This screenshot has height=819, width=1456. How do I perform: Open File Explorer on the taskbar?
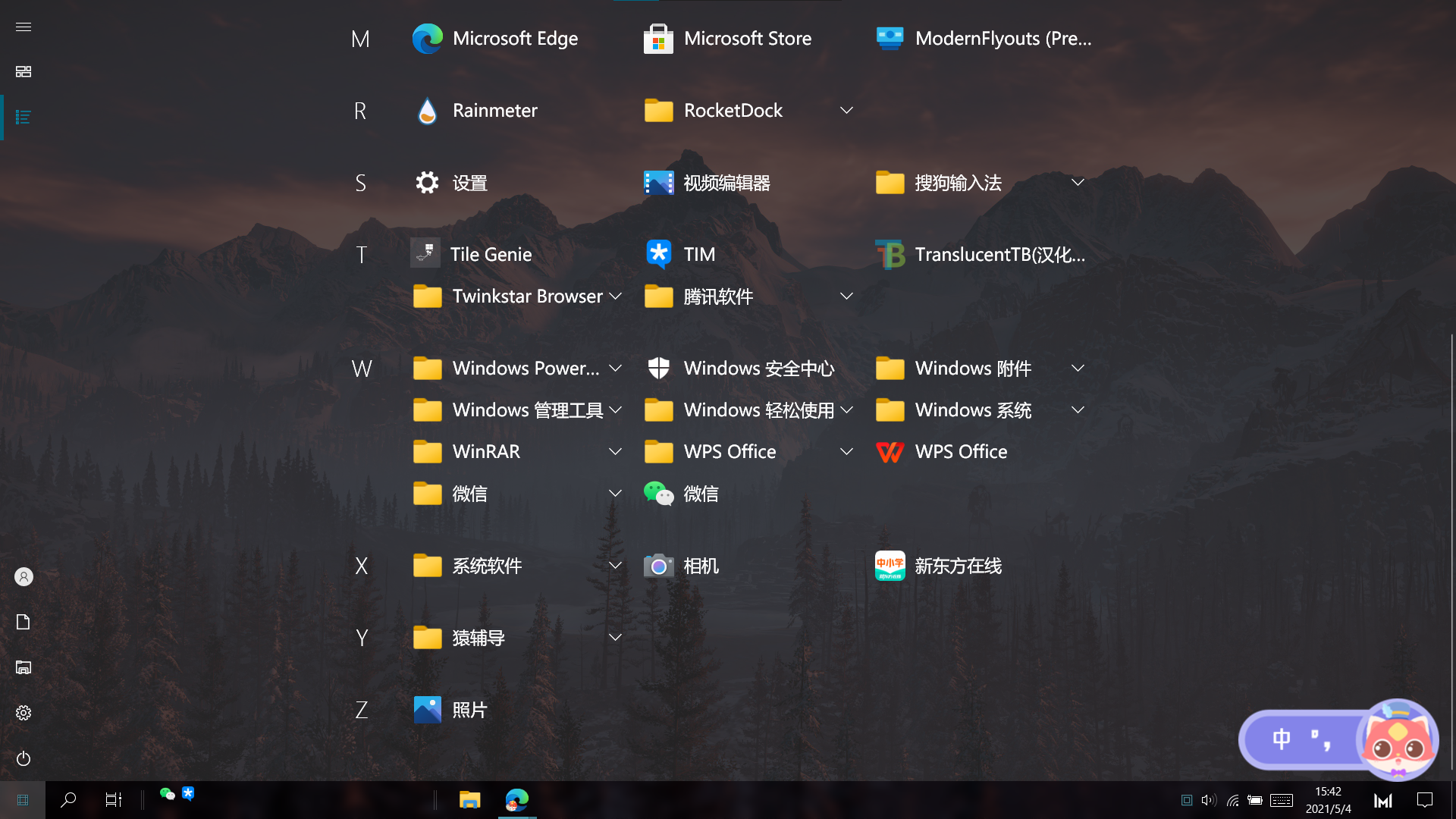[470, 800]
